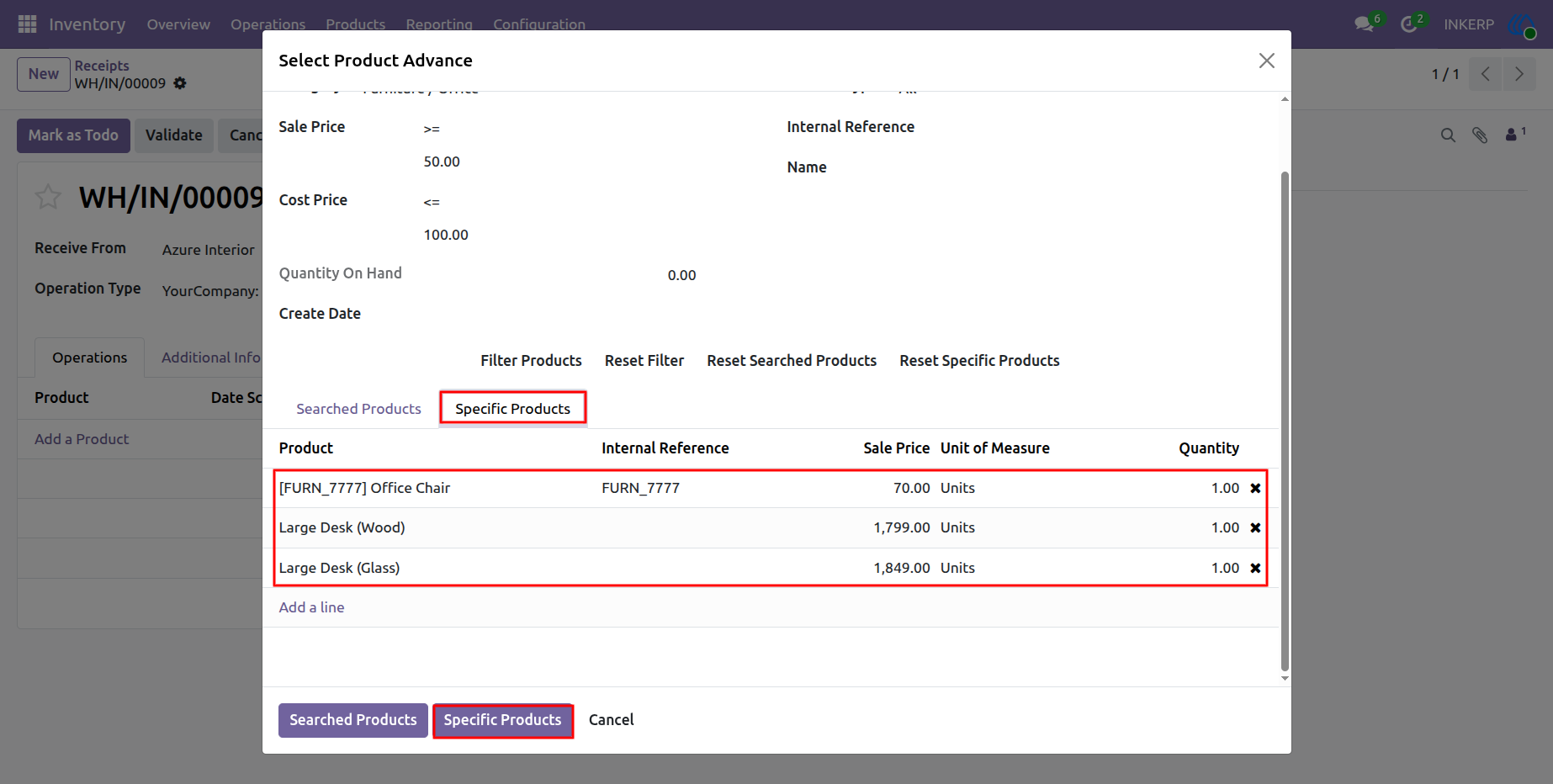Open the apps grid menu icon
Screen dimensions: 1553x784
coord(27,24)
